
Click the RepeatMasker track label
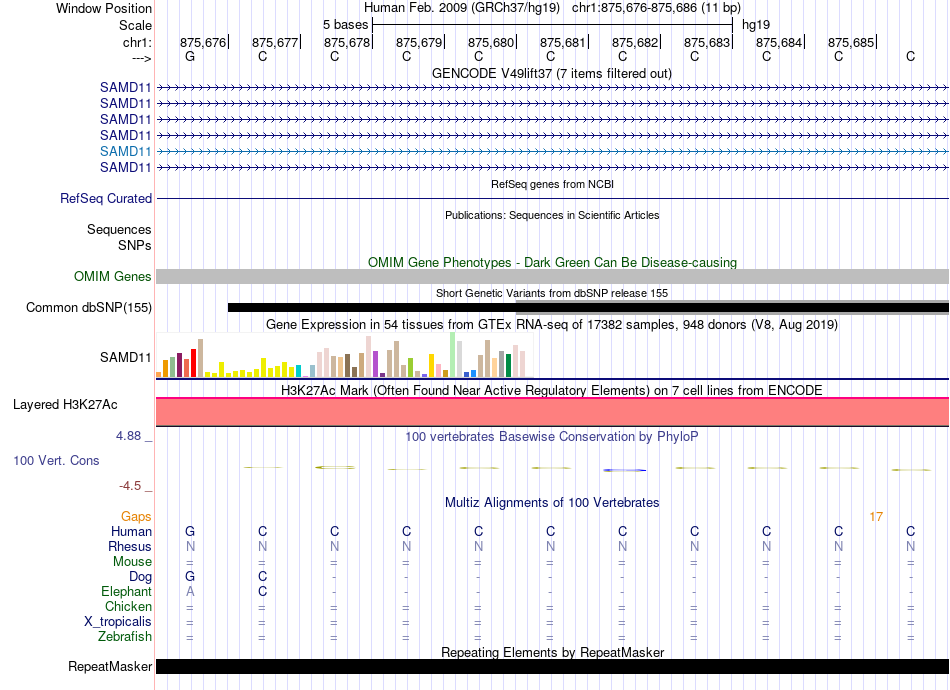[110, 666]
